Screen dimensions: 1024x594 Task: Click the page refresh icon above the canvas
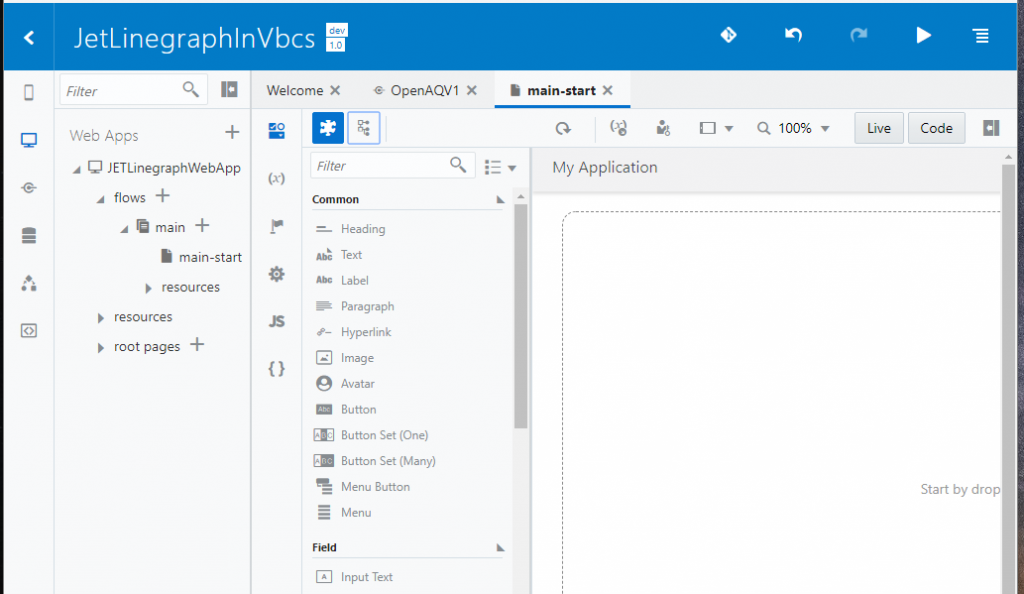tap(563, 128)
